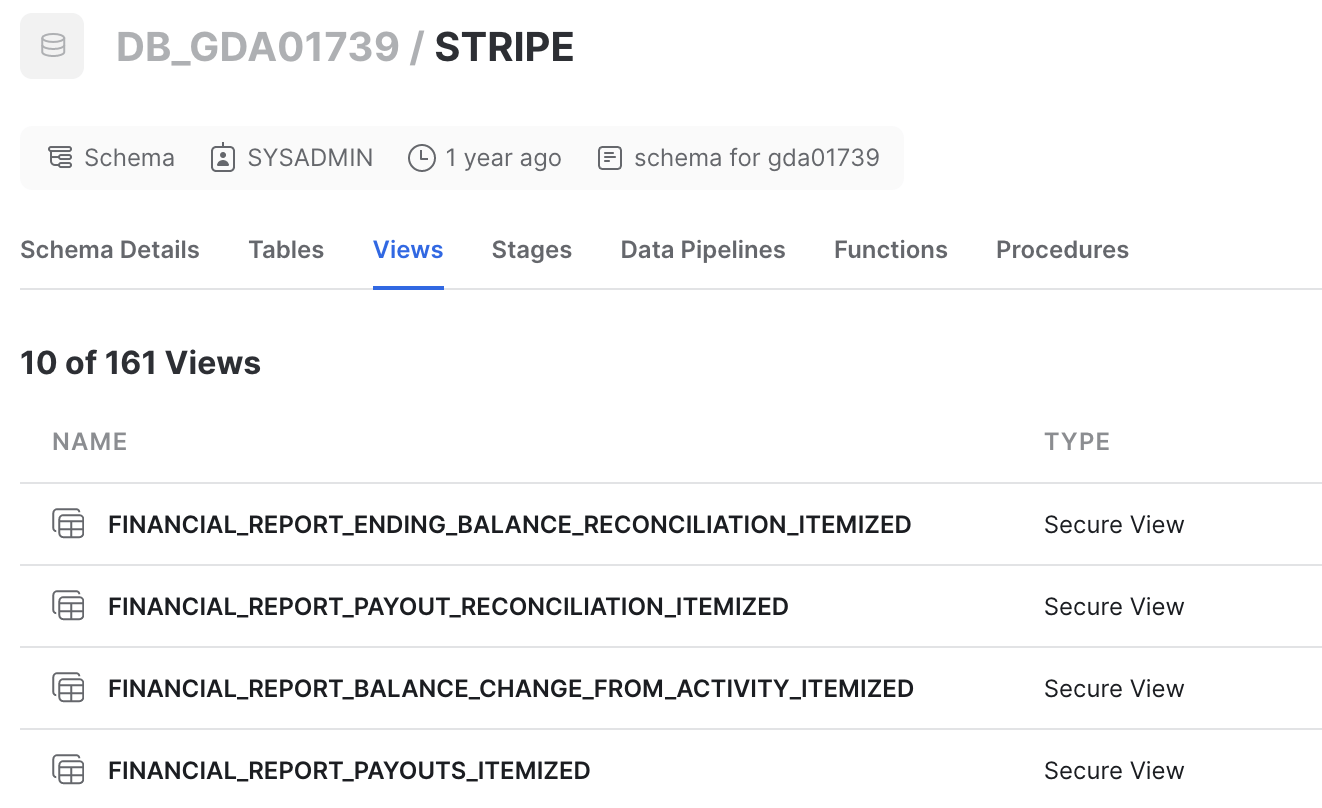Switch to the Schema Details tab
The width and height of the screenshot is (1322, 808).
point(110,250)
